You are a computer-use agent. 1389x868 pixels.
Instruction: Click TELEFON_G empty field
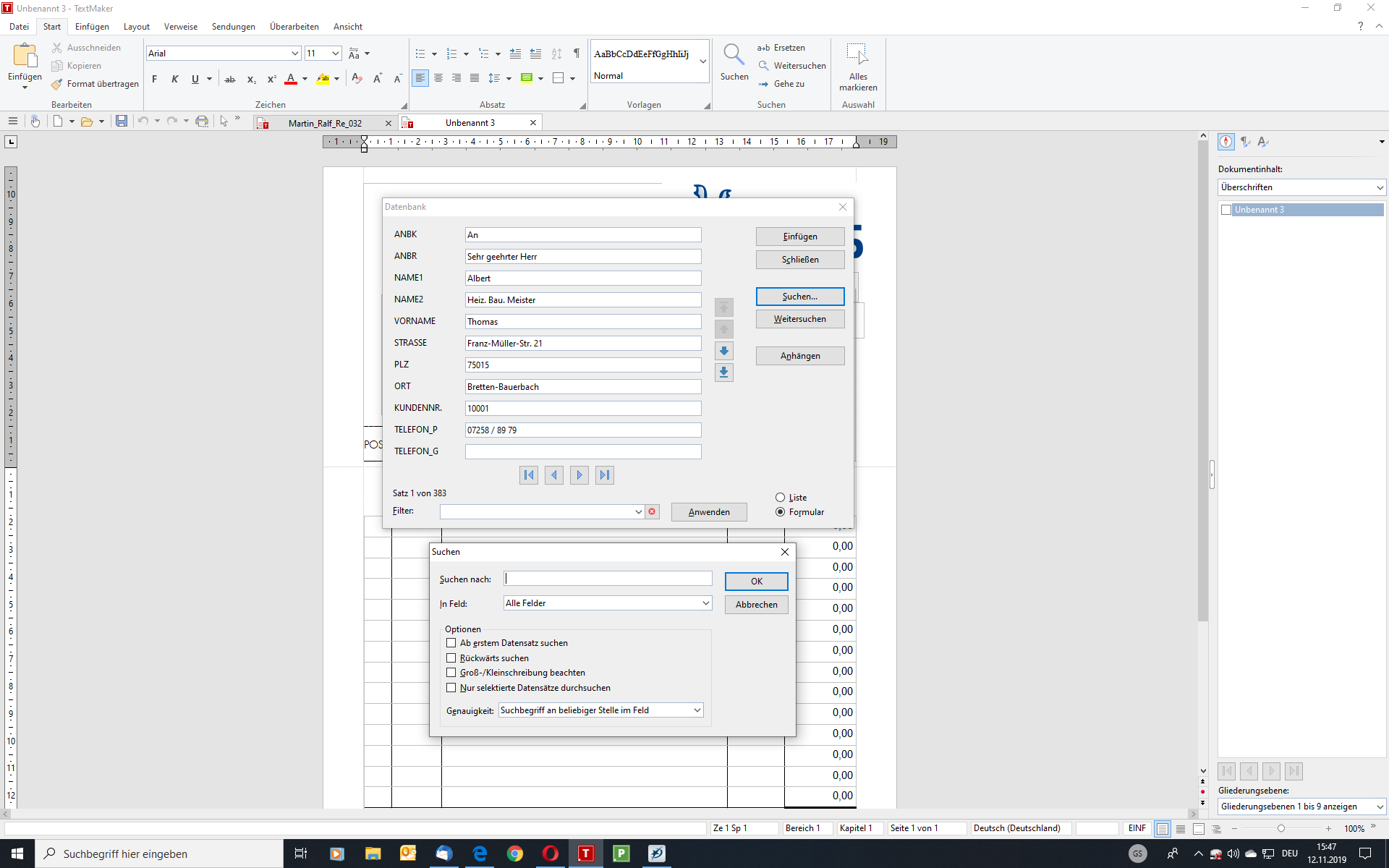pos(583,451)
